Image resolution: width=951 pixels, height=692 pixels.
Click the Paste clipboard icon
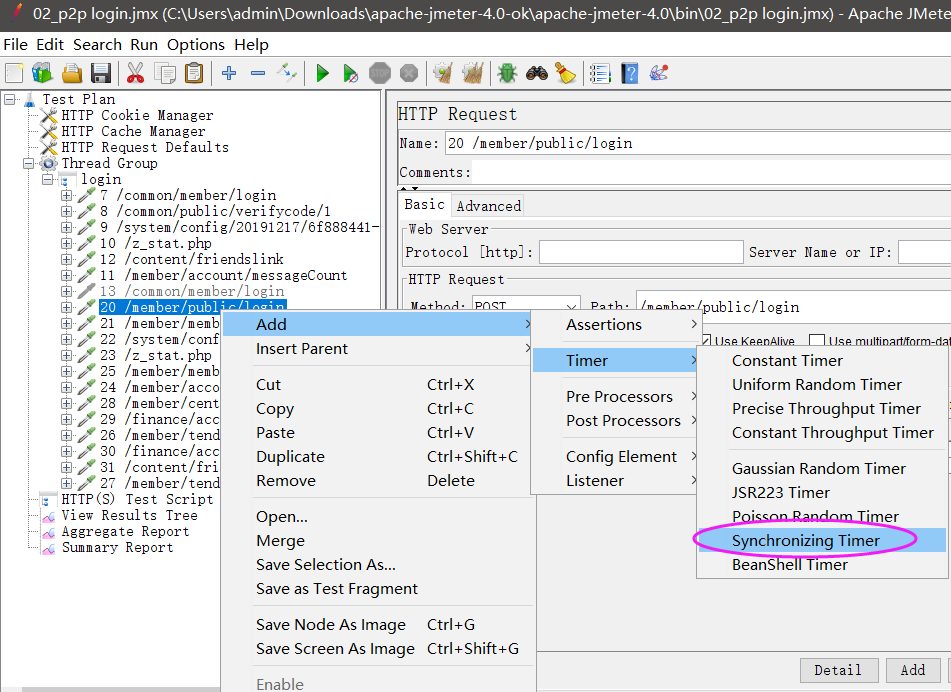(x=193, y=73)
